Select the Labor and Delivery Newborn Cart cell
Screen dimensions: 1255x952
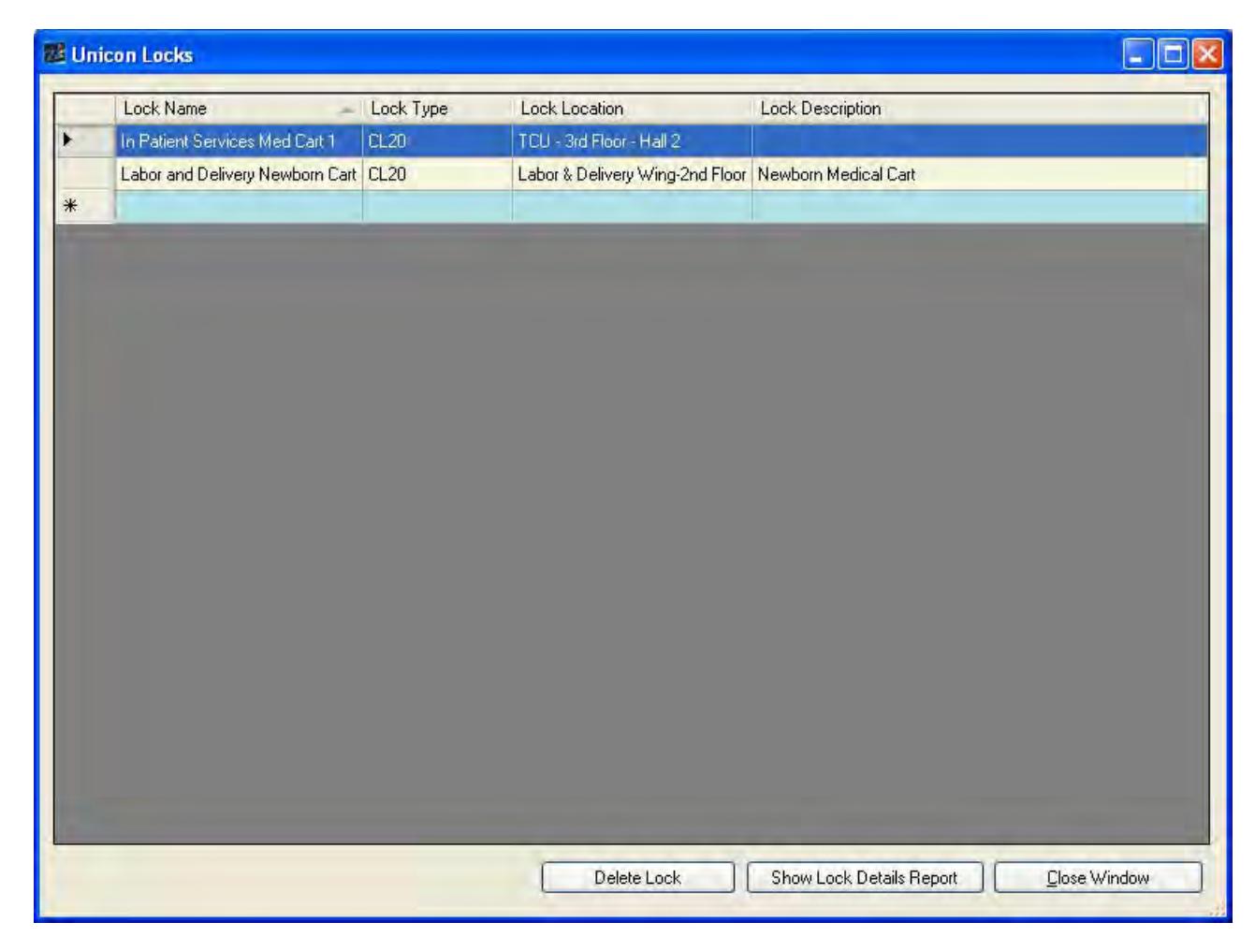pos(240,174)
